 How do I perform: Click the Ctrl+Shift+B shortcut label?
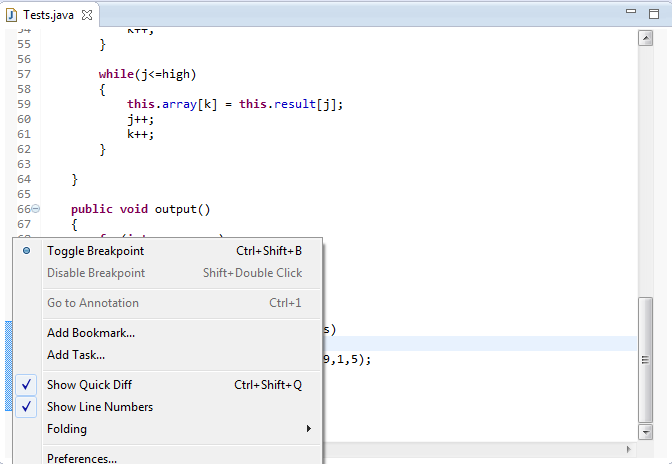[269, 251]
